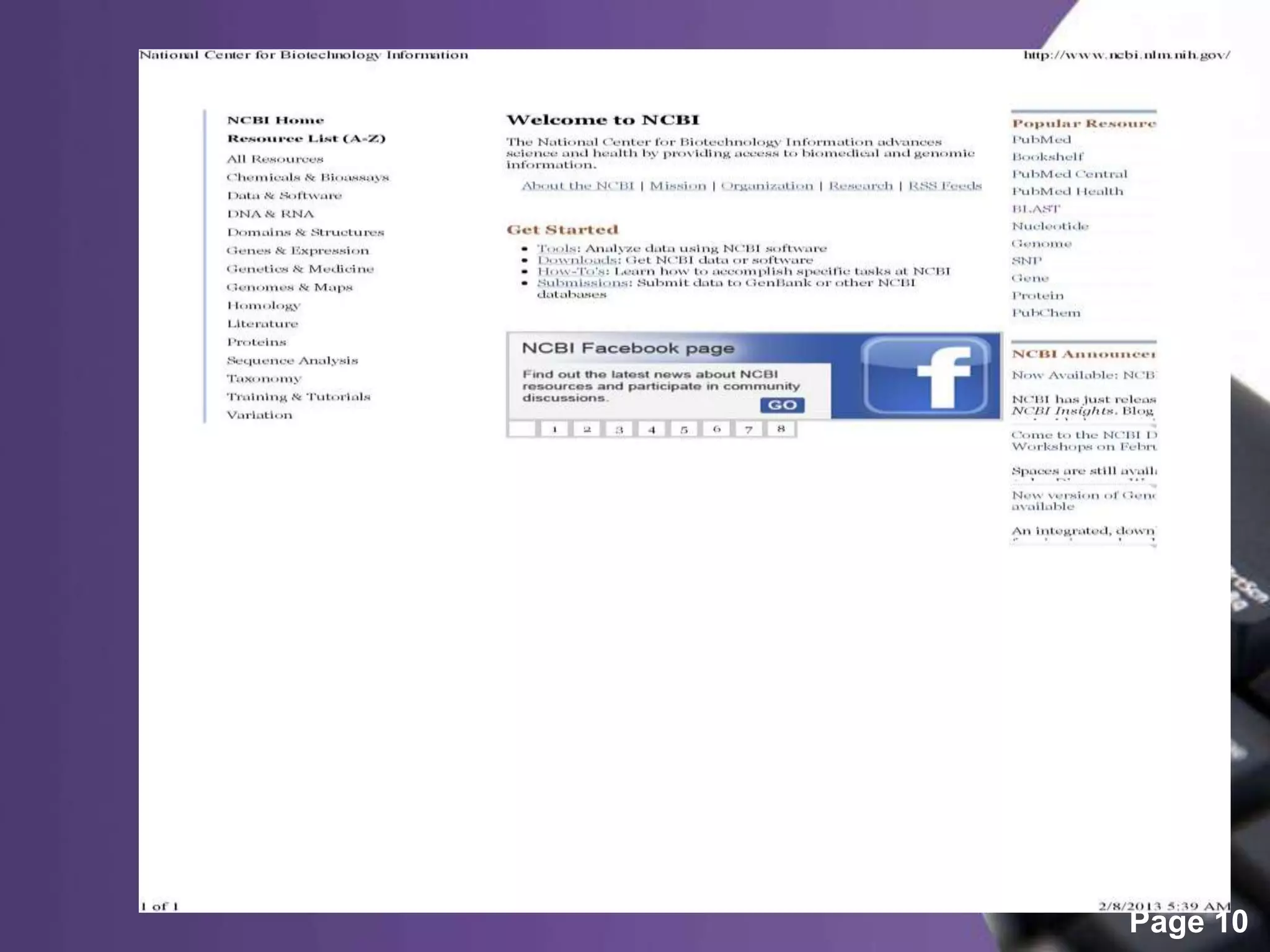The image size is (1270, 952).
Task: Follow the RSS Feeds link
Action: [945, 186]
